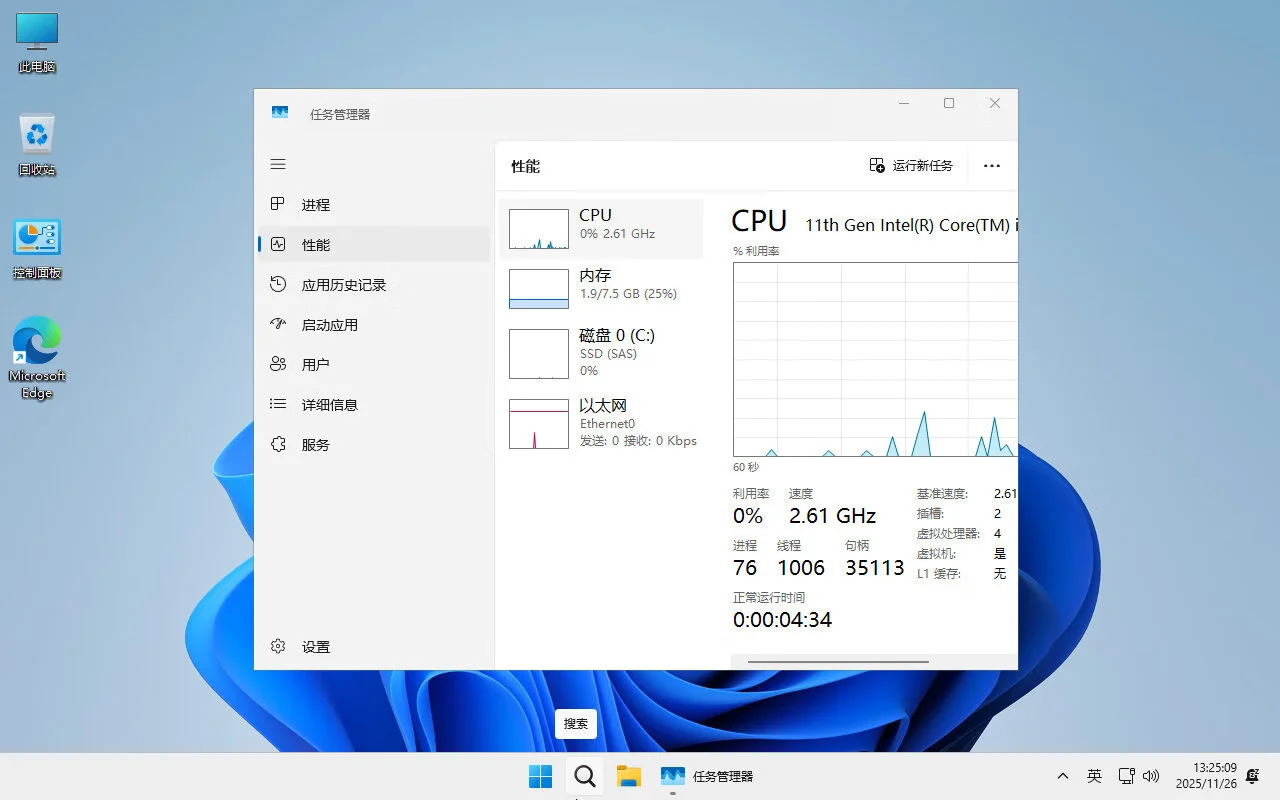Open Task Manager 设置 (Settings)
Screen dimensions: 1280x800
[315, 646]
